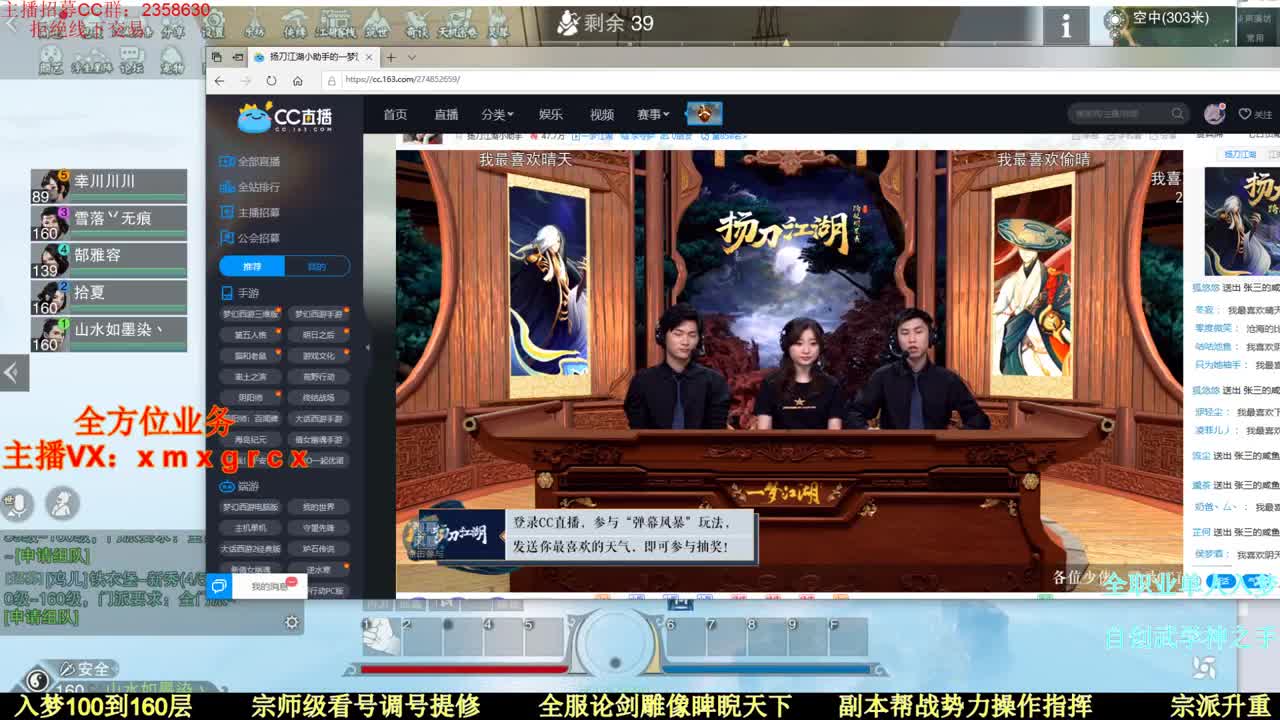Click the search magnifier icon
This screenshot has height=720, width=1280.
coord(1178,113)
